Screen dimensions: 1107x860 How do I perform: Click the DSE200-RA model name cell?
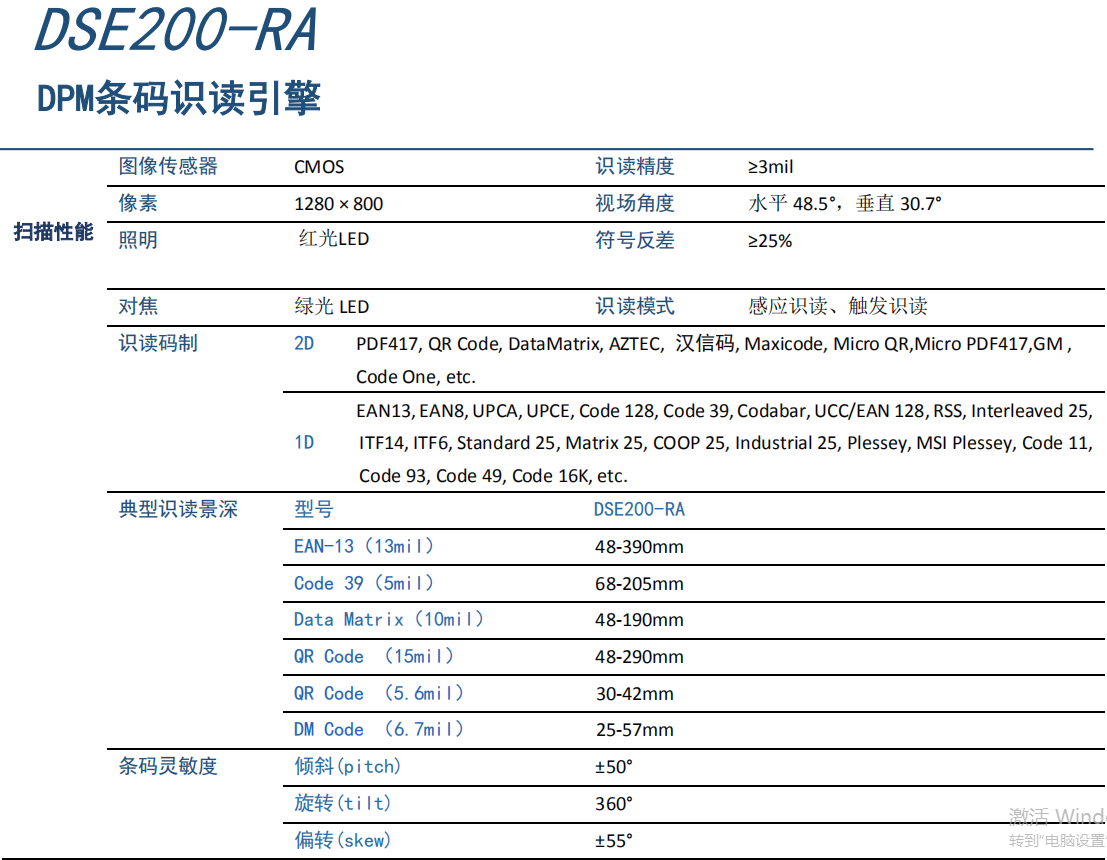[x=639, y=510]
